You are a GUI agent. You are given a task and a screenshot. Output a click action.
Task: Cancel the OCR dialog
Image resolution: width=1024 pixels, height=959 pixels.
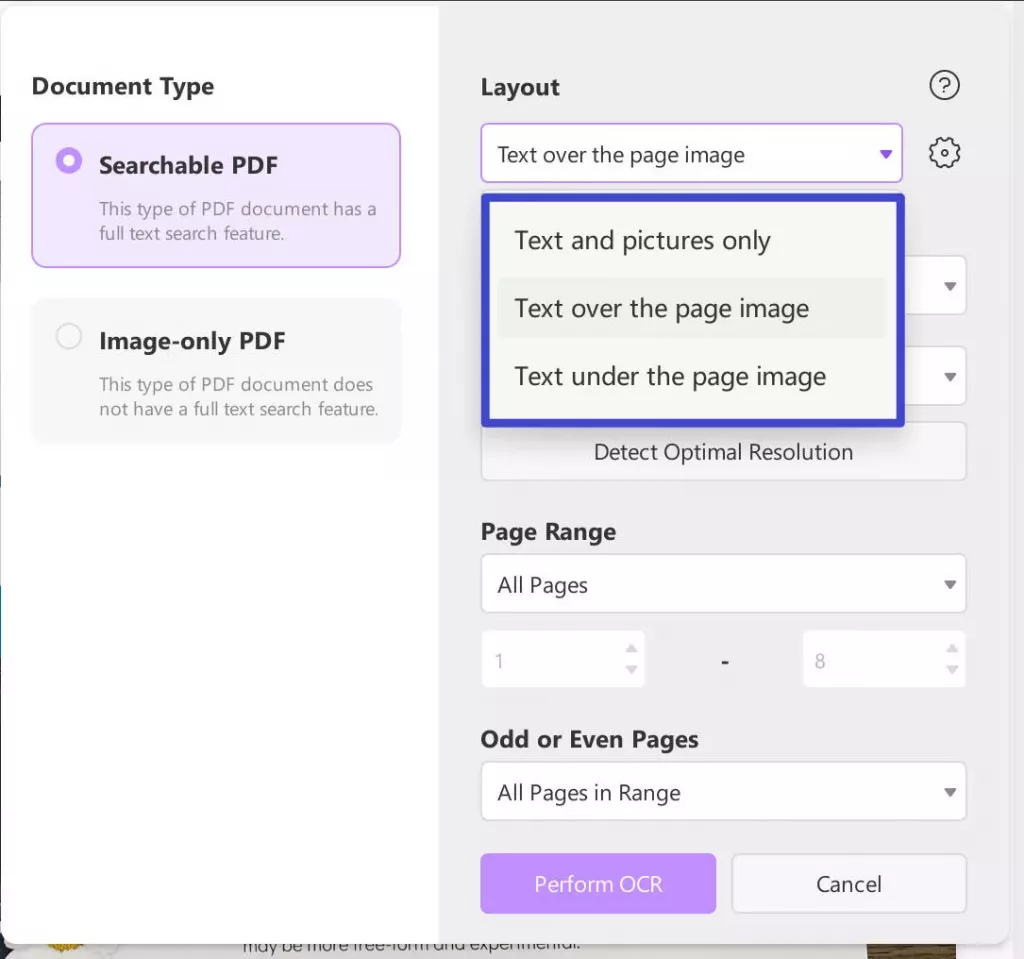coord(848,884)
